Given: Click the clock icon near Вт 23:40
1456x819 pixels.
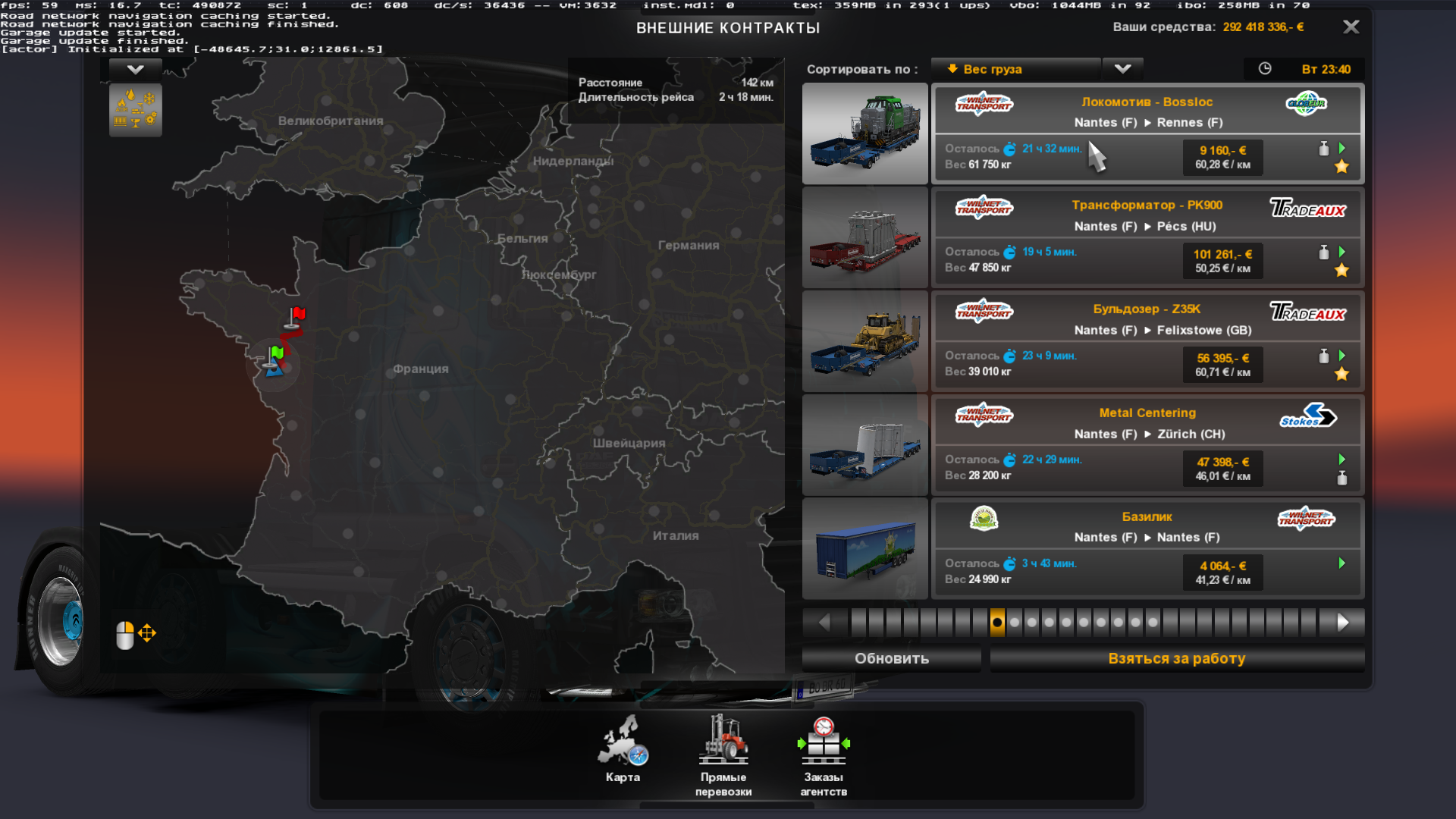Looking at the screenshot, I should 1265,68.
